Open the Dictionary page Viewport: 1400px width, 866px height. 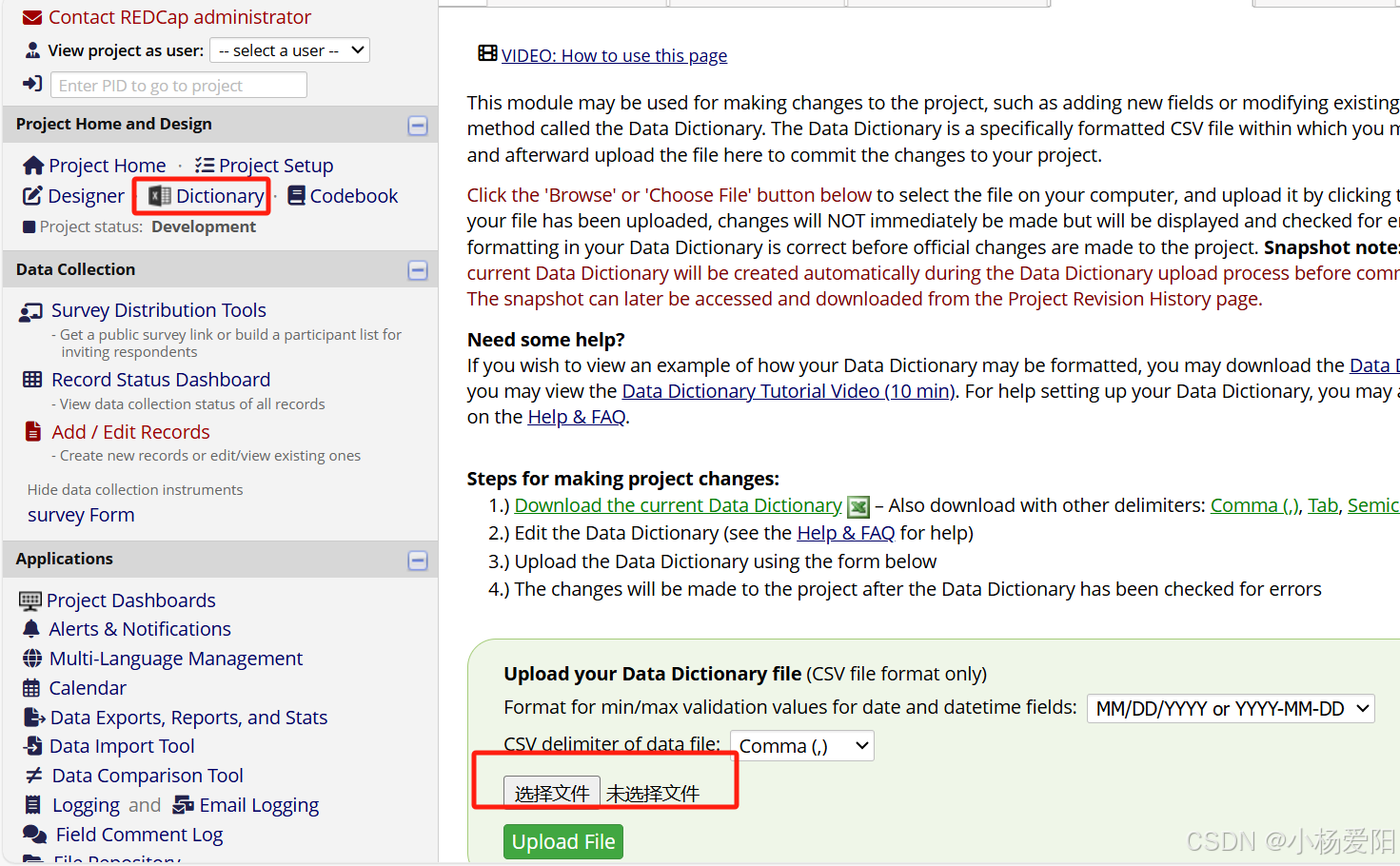click(x=220, y=196)
